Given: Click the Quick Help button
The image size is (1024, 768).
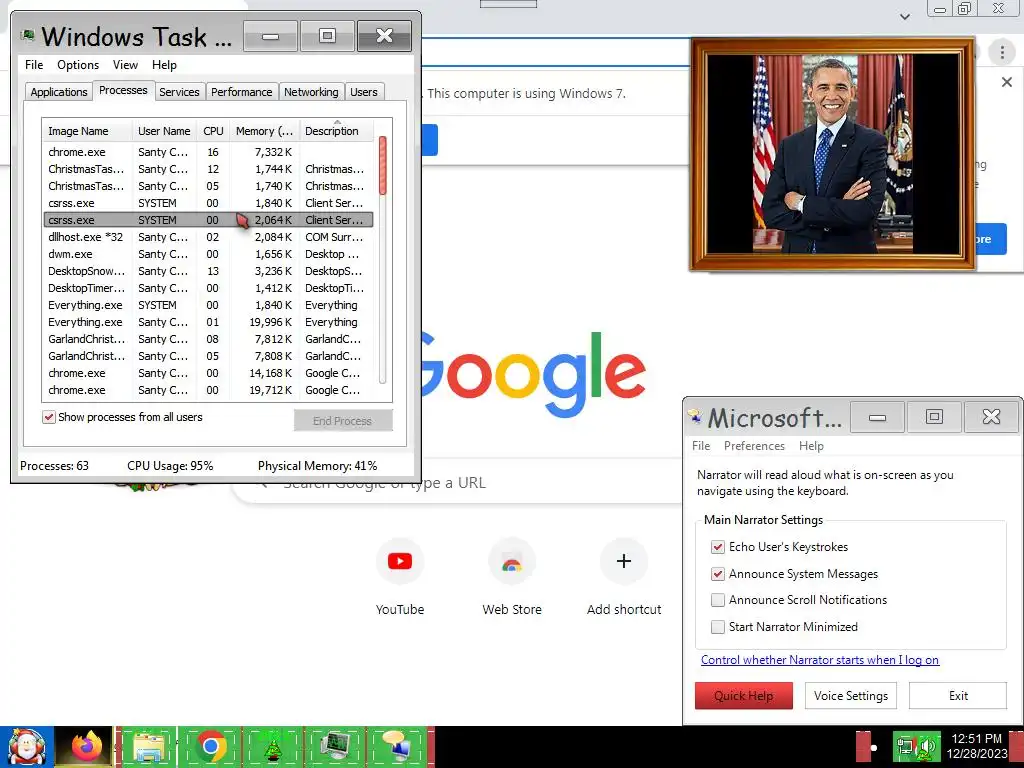Looking at the screenshot, I should (744, 696).
